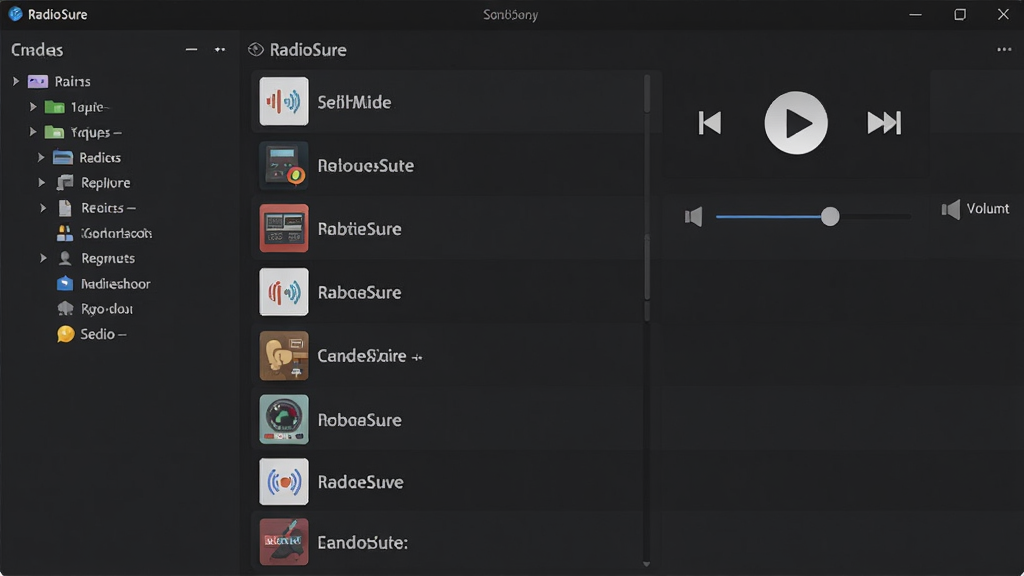1024x576 pixels.
Task: Open sidebar options two-dot button
Action: (x=220, y=50)
